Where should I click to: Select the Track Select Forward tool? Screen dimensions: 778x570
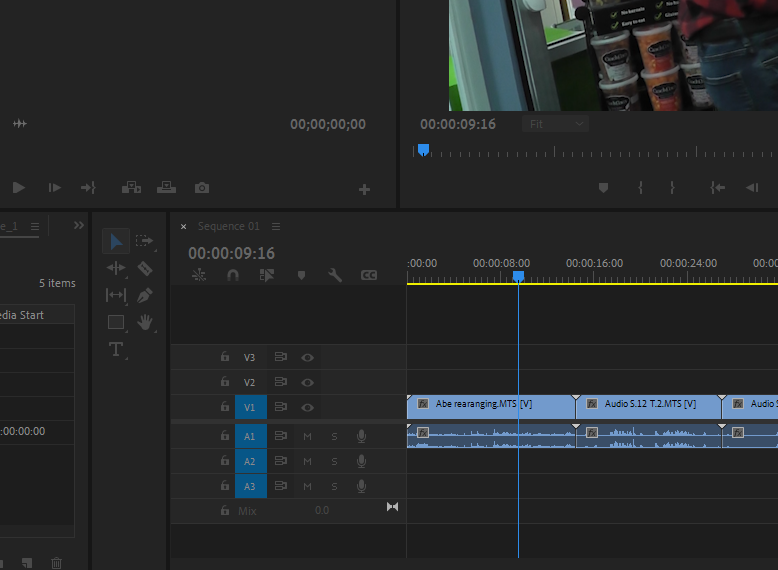click(x=144, y=241)
